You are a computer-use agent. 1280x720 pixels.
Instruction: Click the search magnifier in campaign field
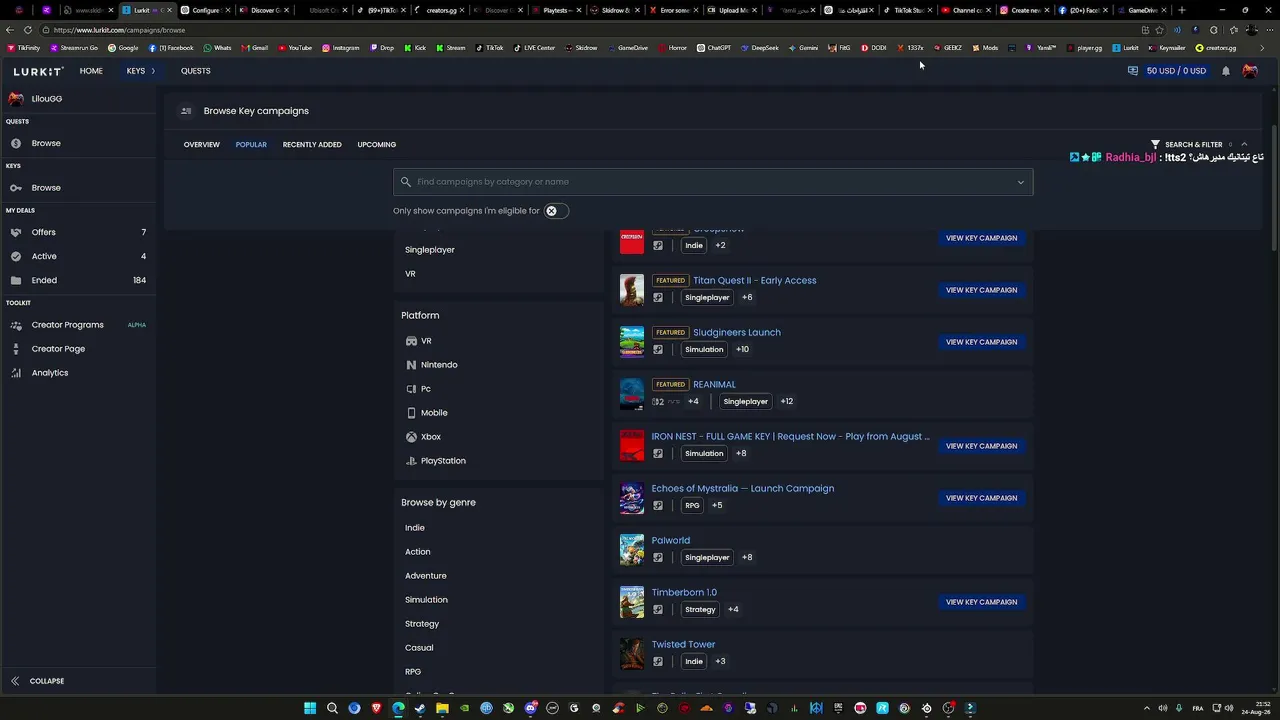click(x=405, y=182)
